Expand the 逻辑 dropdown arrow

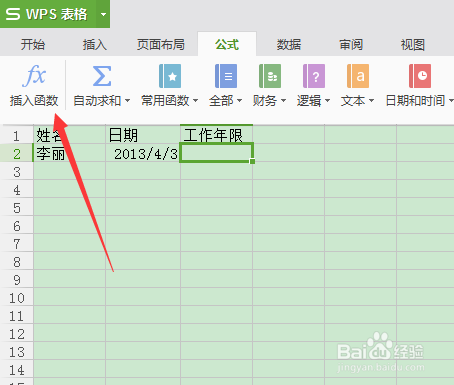point(327,100)
